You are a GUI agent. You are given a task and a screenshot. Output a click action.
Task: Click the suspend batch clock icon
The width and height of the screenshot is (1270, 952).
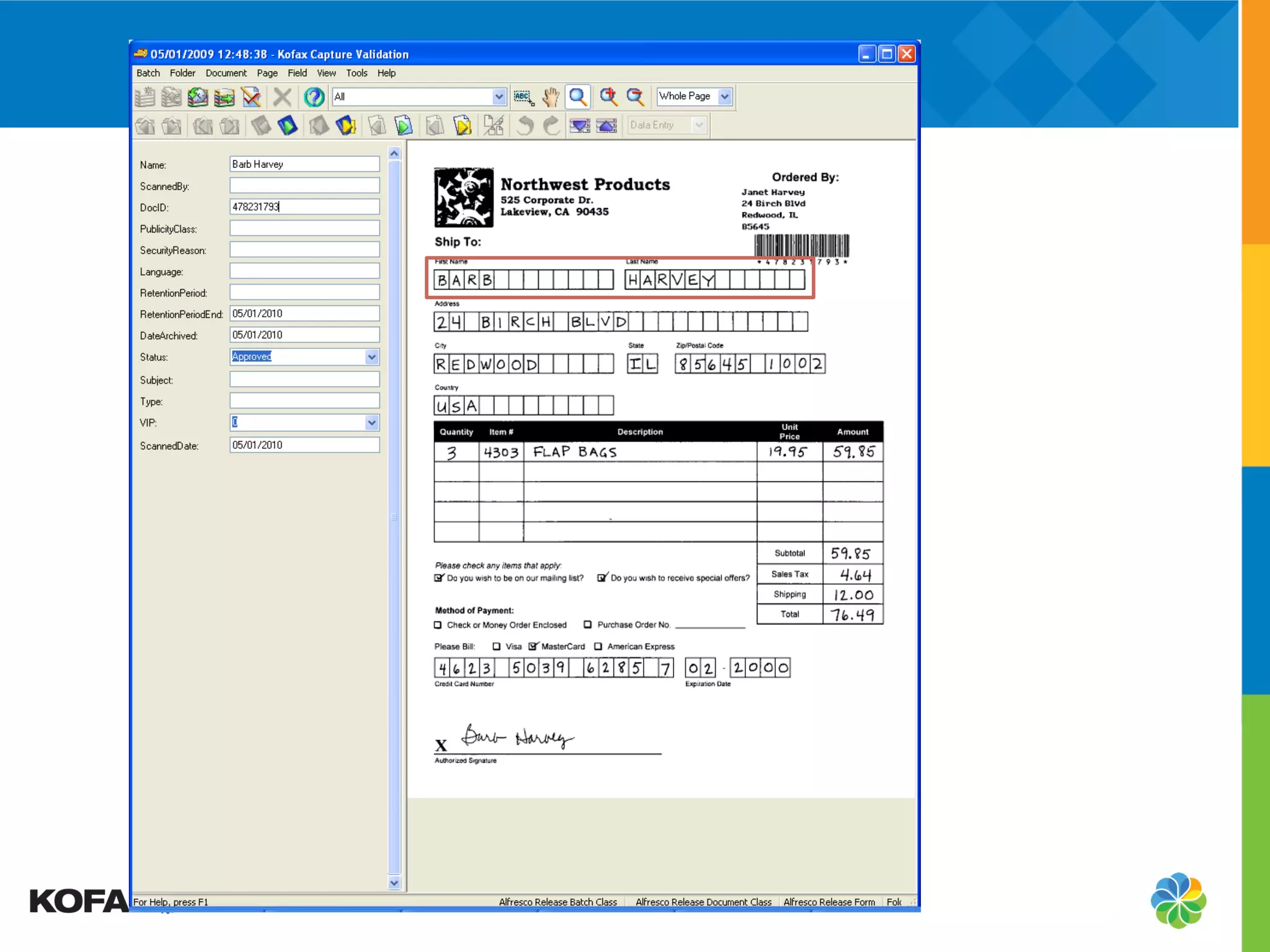click(x=198, y=97)
